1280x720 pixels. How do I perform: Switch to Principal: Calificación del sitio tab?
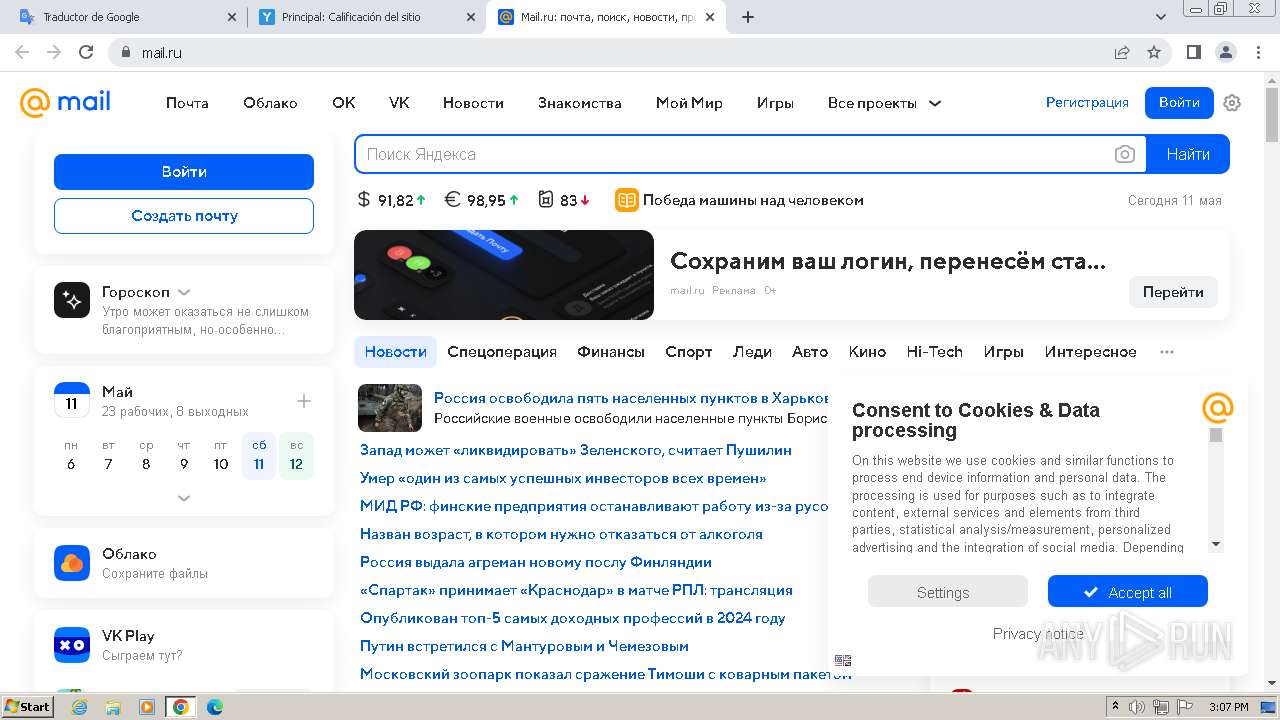click(x=366, y=17)
